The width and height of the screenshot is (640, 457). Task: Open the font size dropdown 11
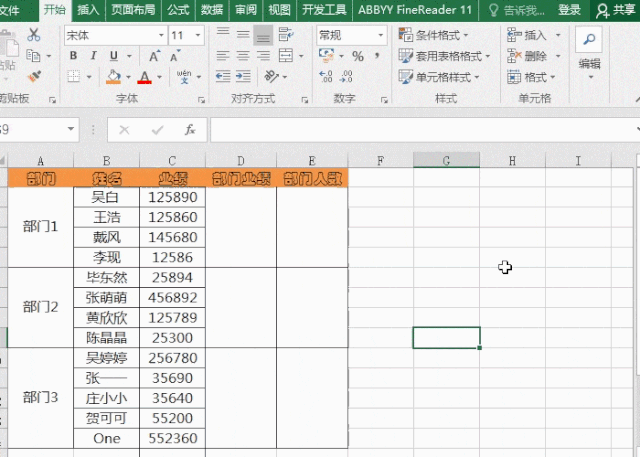198,35
